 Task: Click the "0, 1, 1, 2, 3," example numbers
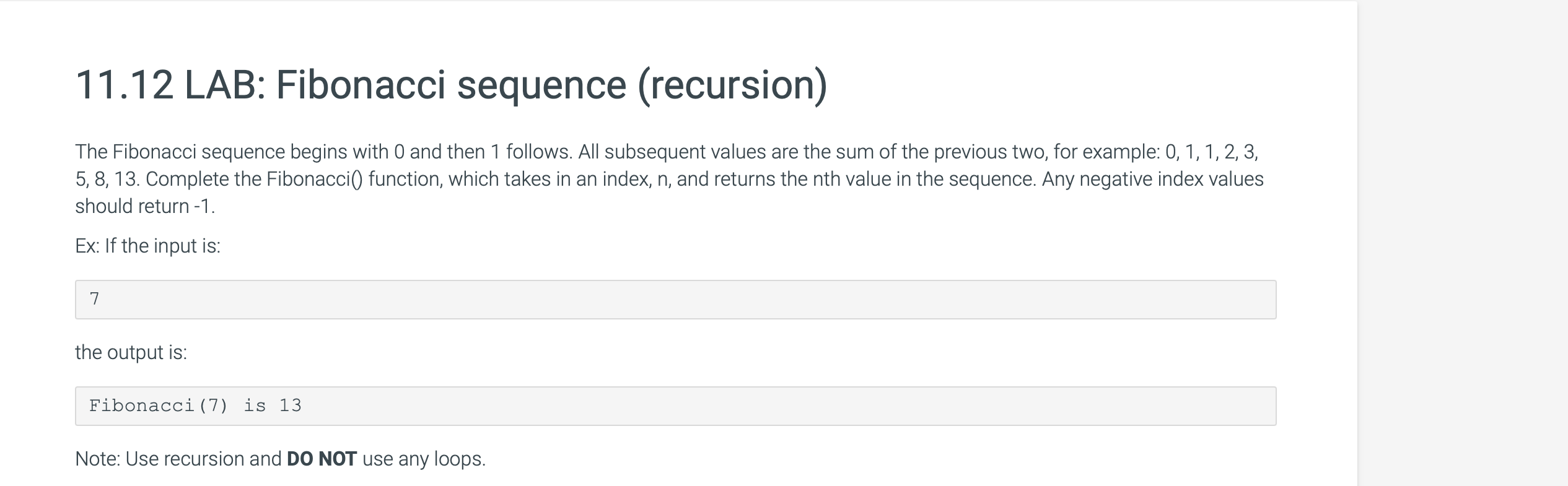1212,152
